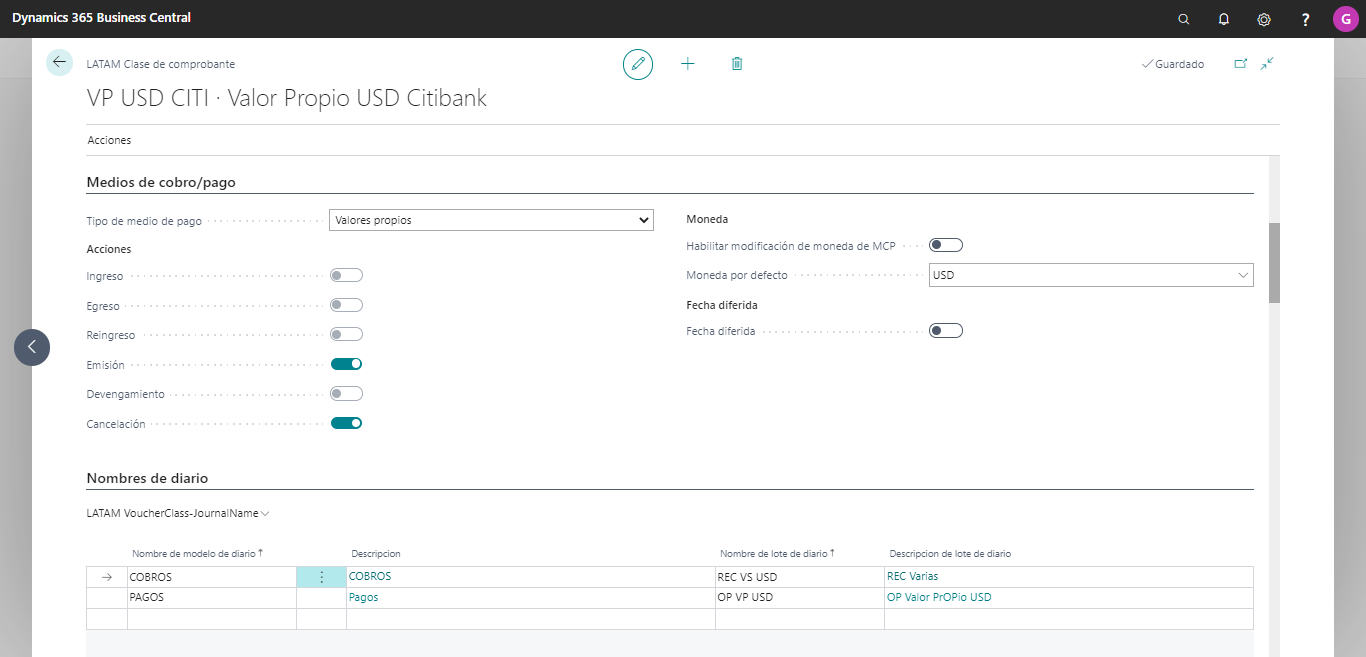1366x657 pixels.
Task: Click the LATAM Clase de comprobante caption
Action: tap(161, 64)
